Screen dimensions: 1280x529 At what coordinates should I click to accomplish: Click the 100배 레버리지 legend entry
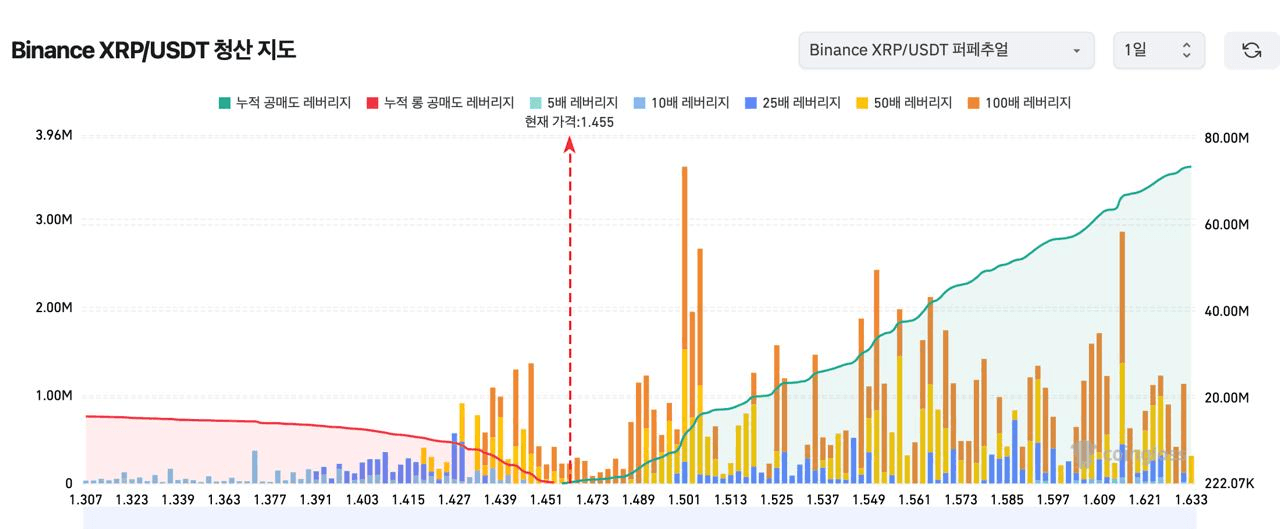click(x=1019, y=103)
